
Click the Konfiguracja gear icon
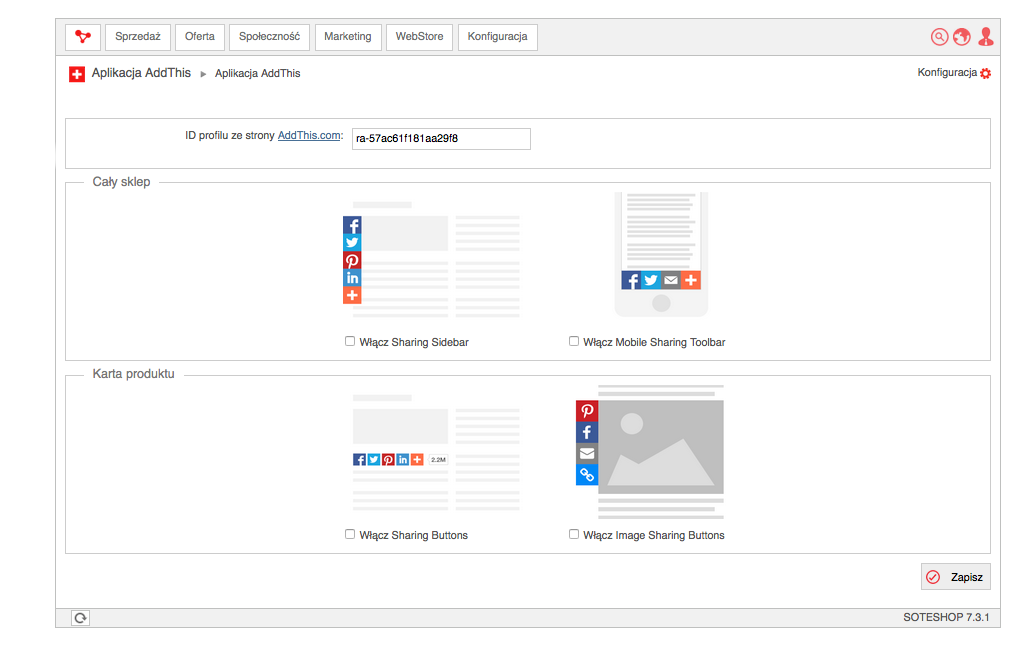986,73
